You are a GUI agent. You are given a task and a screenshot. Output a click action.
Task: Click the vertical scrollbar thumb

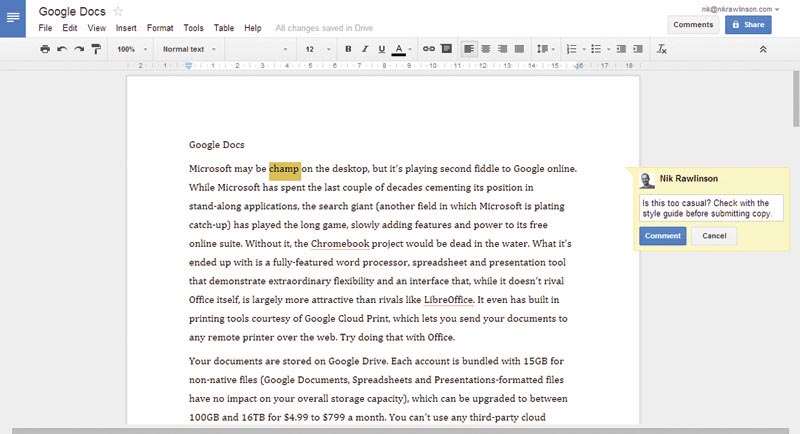(796, 98)
